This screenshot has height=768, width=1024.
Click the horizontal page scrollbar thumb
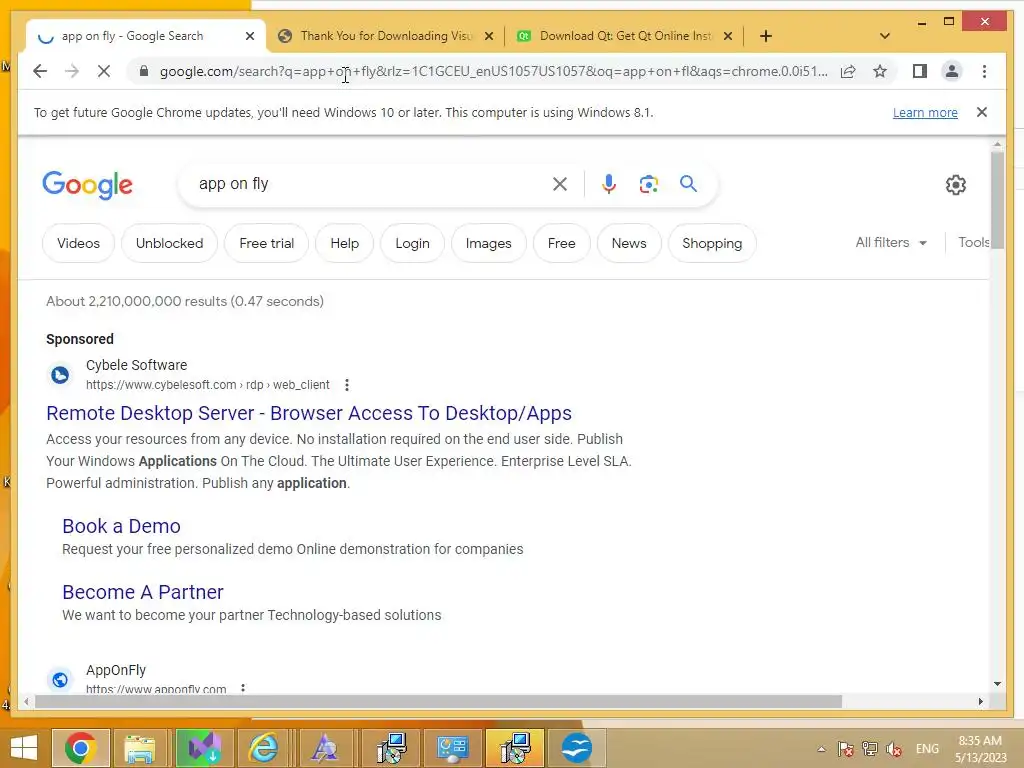pos(438,701)
